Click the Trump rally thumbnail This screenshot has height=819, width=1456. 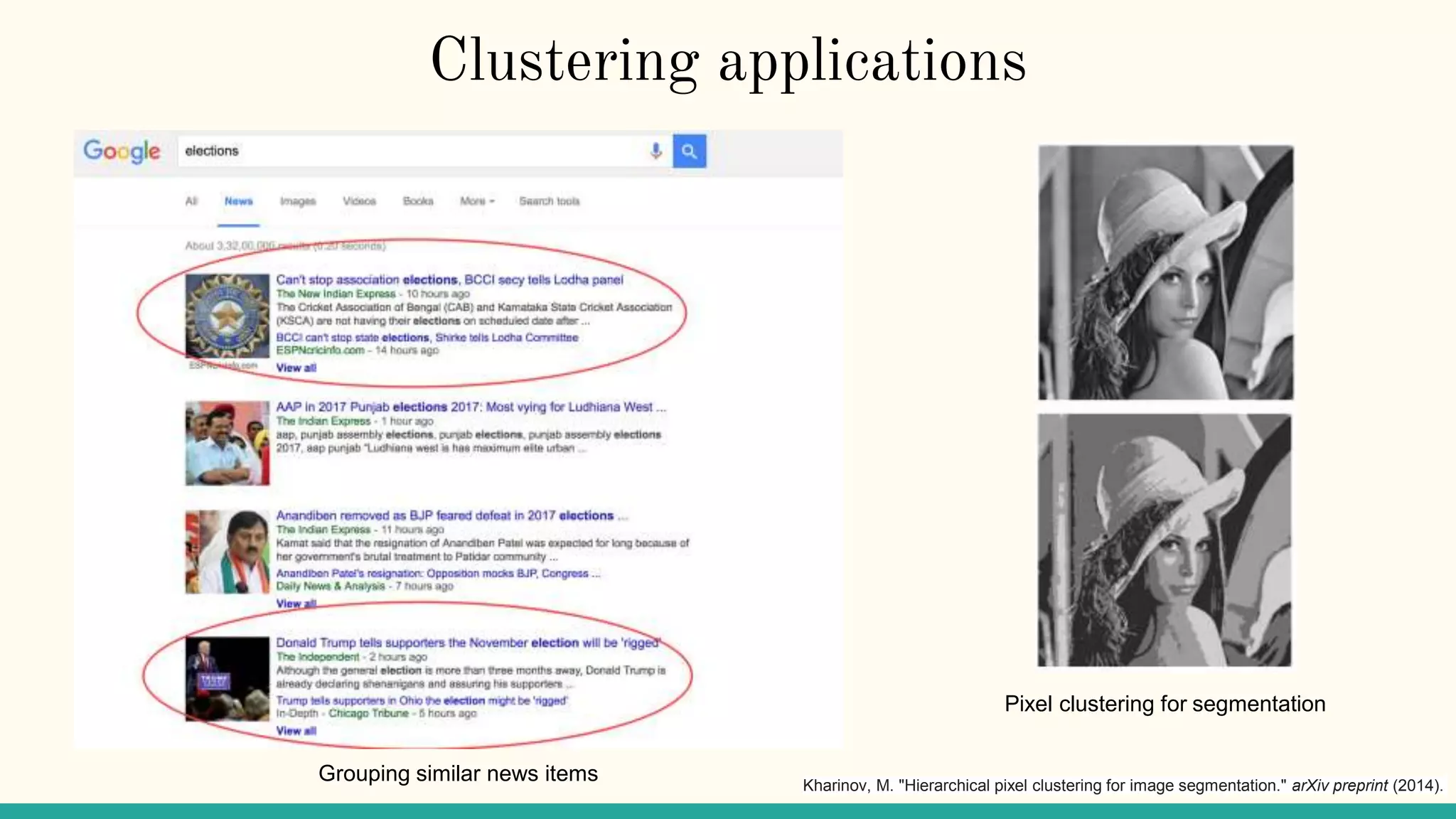227,679
